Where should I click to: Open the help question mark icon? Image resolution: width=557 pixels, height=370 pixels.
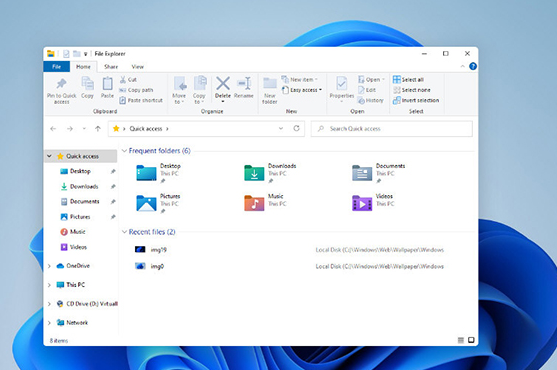point(473,66)
